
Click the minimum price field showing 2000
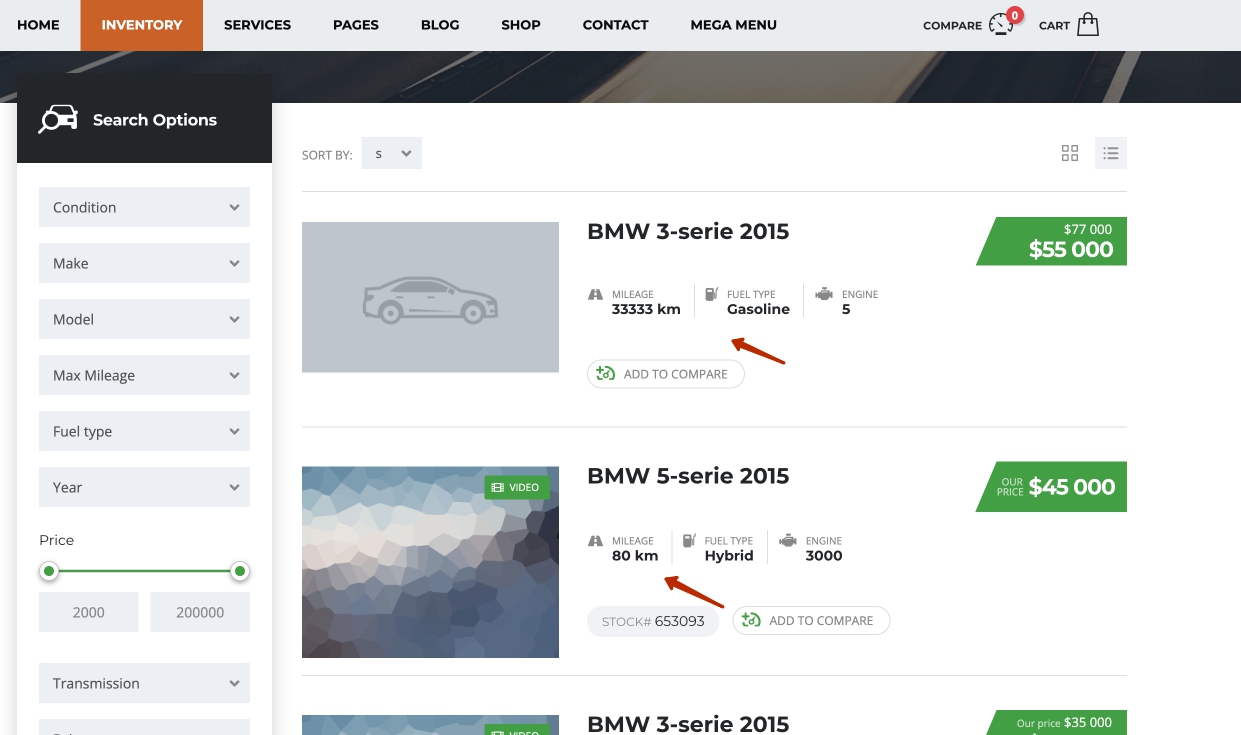click(89, 612)
